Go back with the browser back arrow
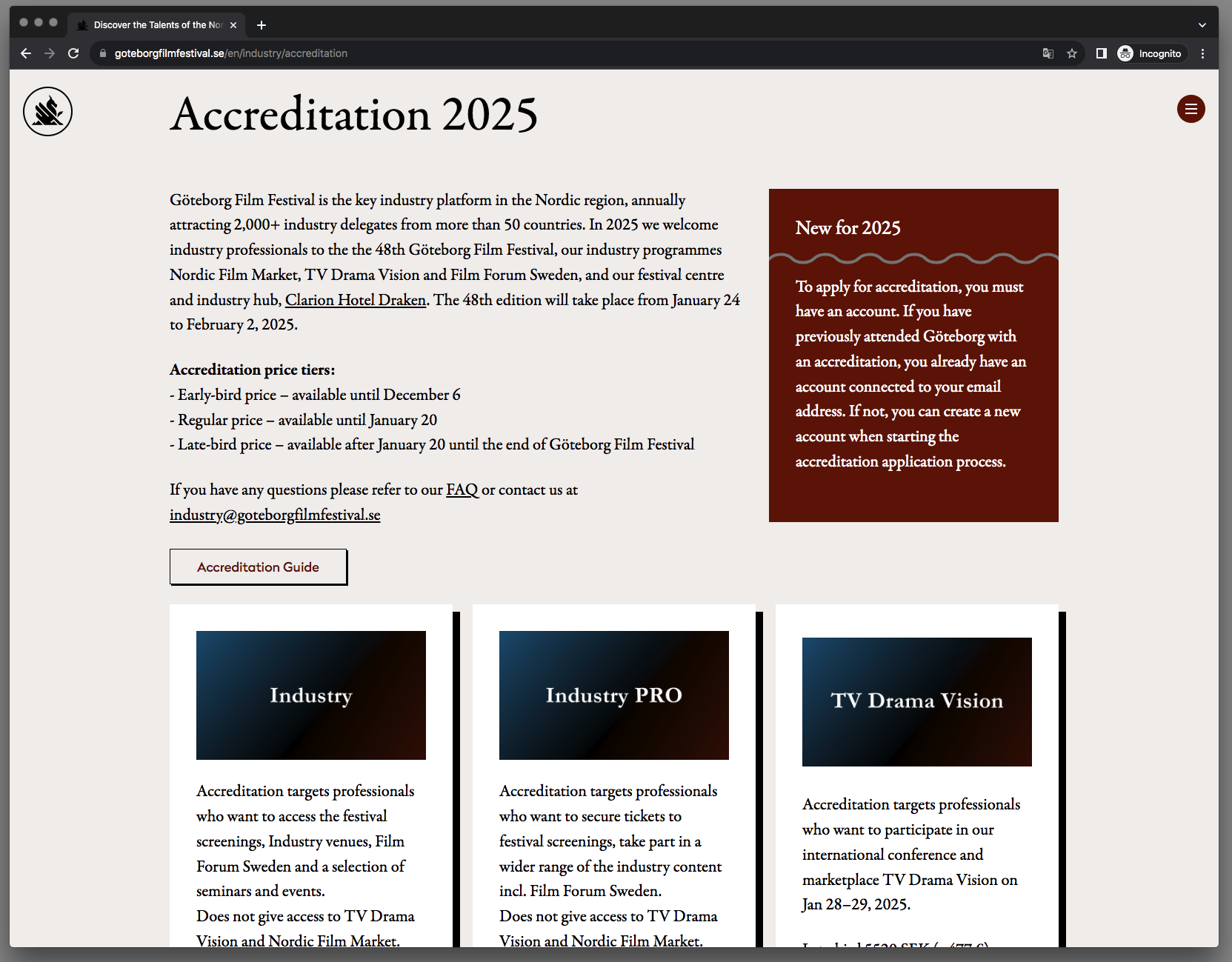 tap(26, 53)
